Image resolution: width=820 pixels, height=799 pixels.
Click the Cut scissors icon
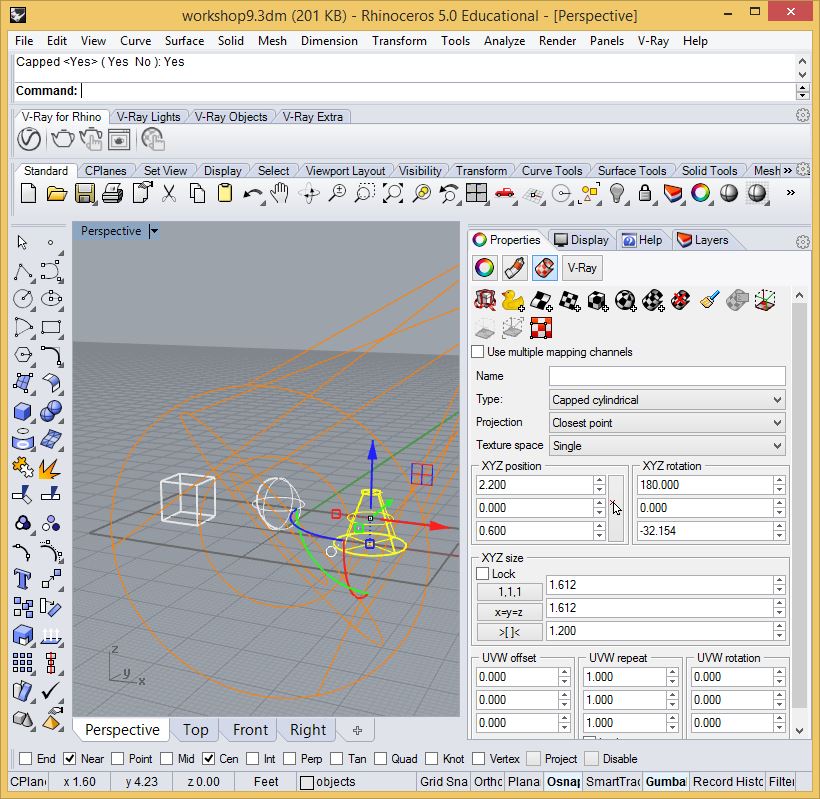click(x=168, y=193)
